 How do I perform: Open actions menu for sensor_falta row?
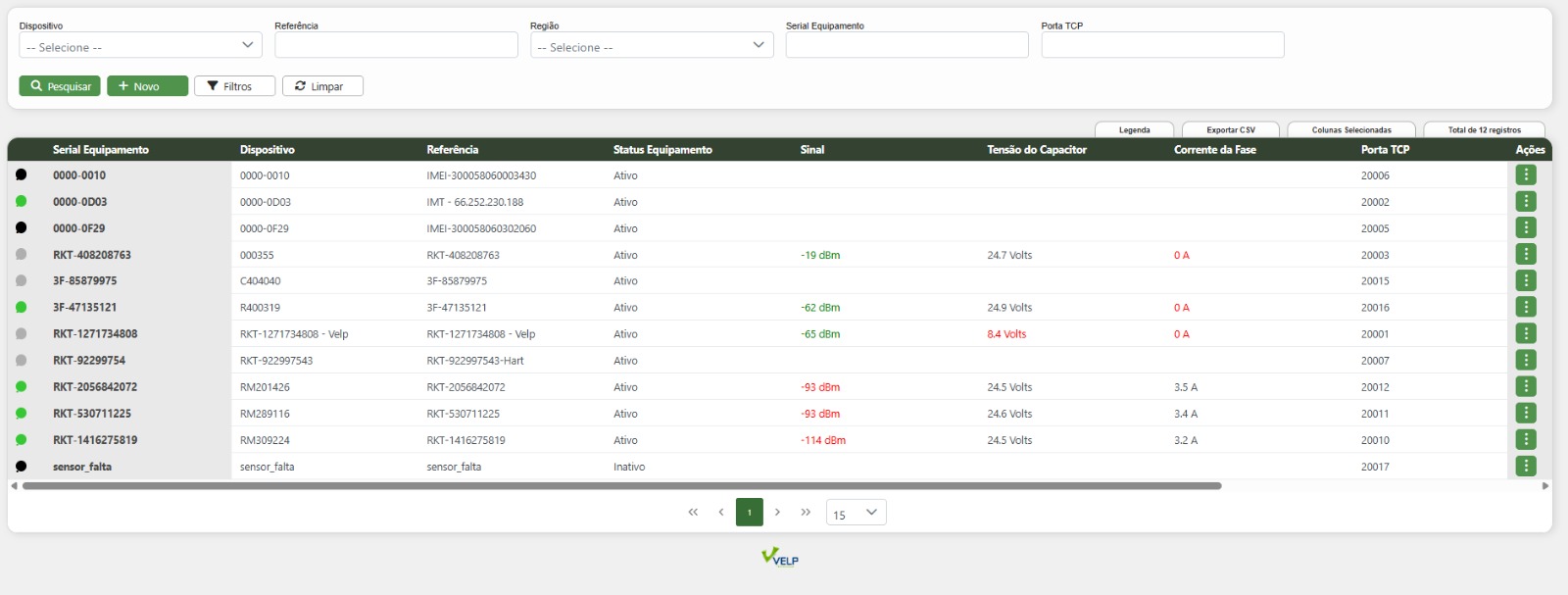point(1525,466)
